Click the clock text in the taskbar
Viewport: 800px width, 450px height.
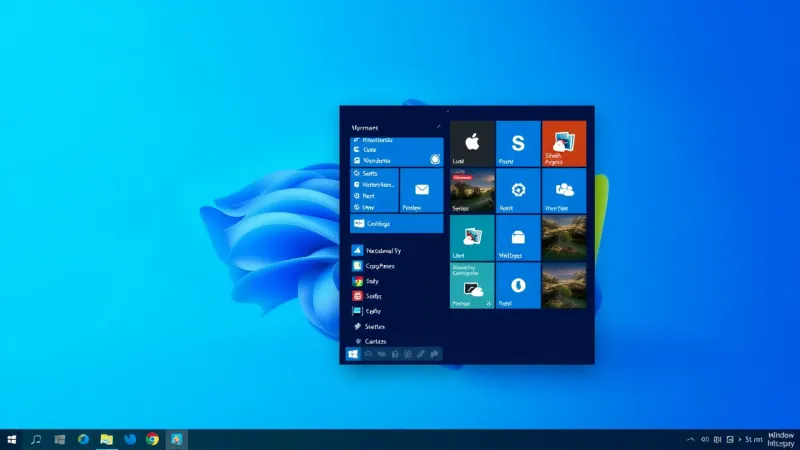coord(753,439)
